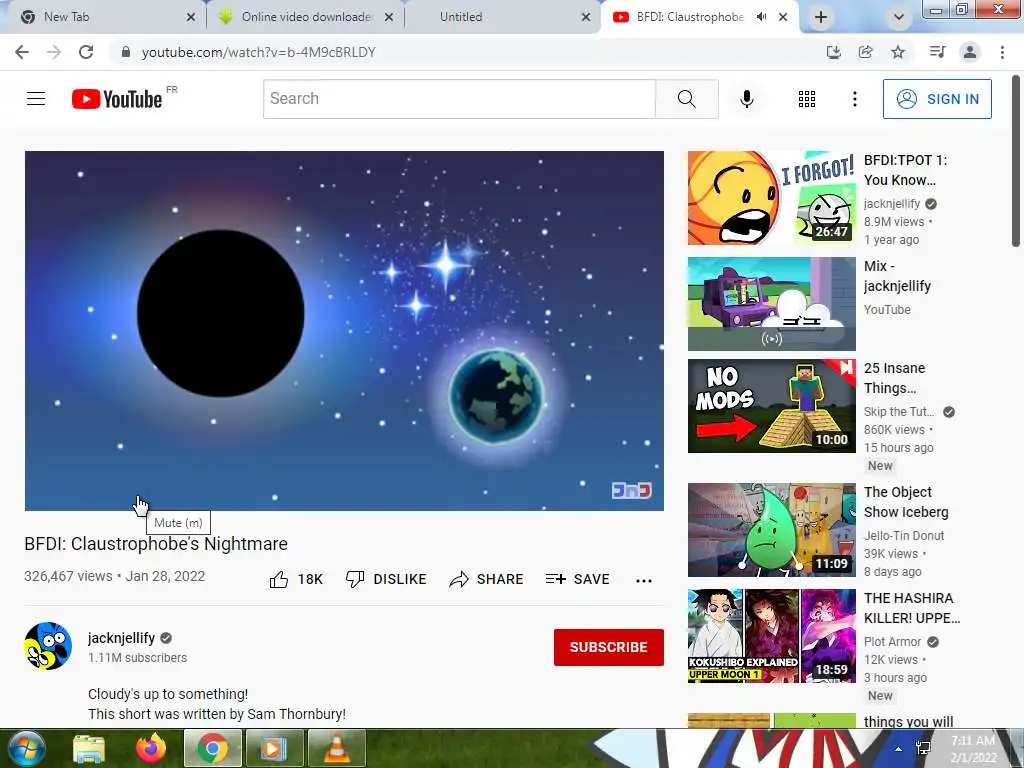Click 'Skip the Tut...' channel name
1024x768 pixels.
point(899,411)
